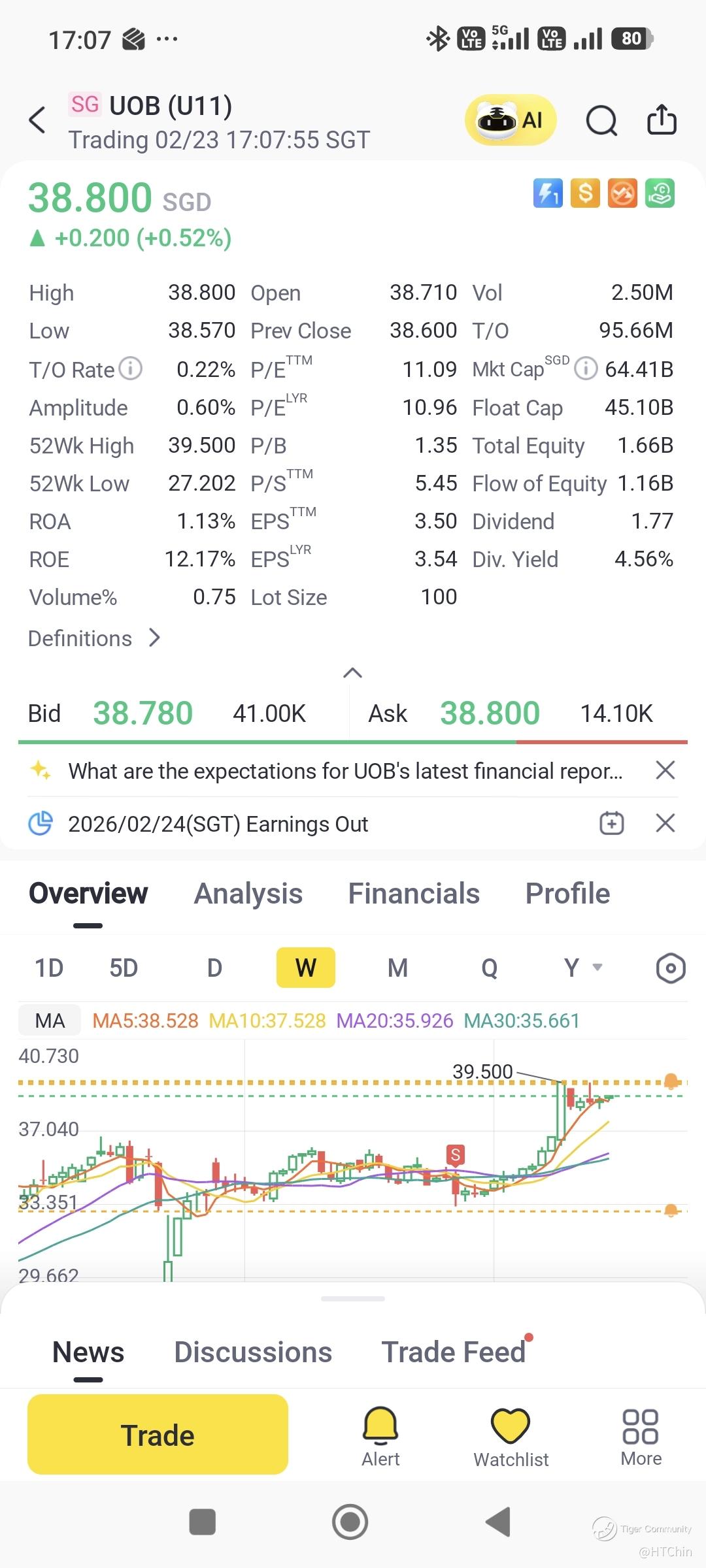Add earnings date to calendar icon
Viewport: 706px width, 1568px height.
click(612, 823)
